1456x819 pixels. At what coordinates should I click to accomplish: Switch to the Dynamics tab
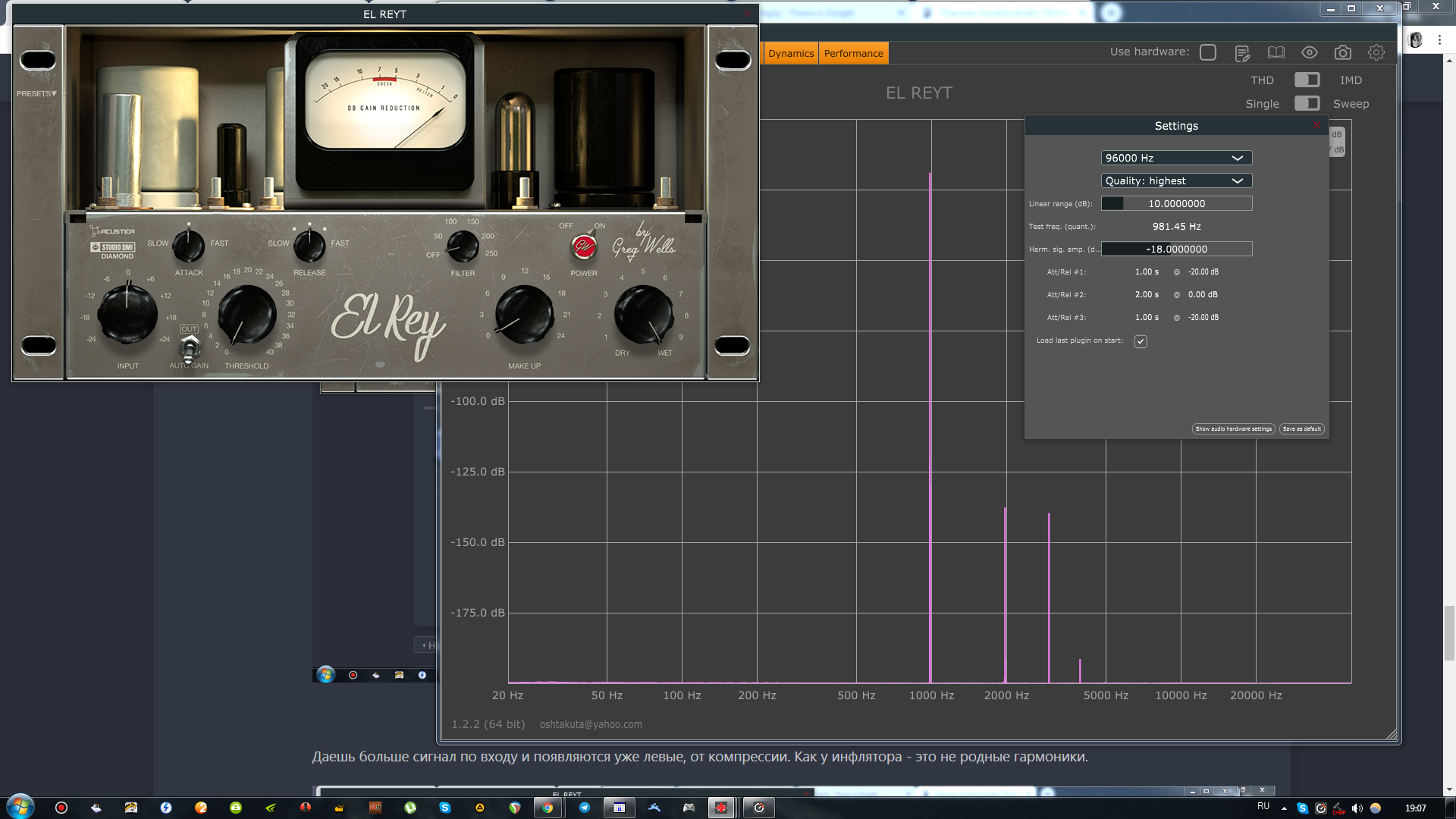coord(790,53)
